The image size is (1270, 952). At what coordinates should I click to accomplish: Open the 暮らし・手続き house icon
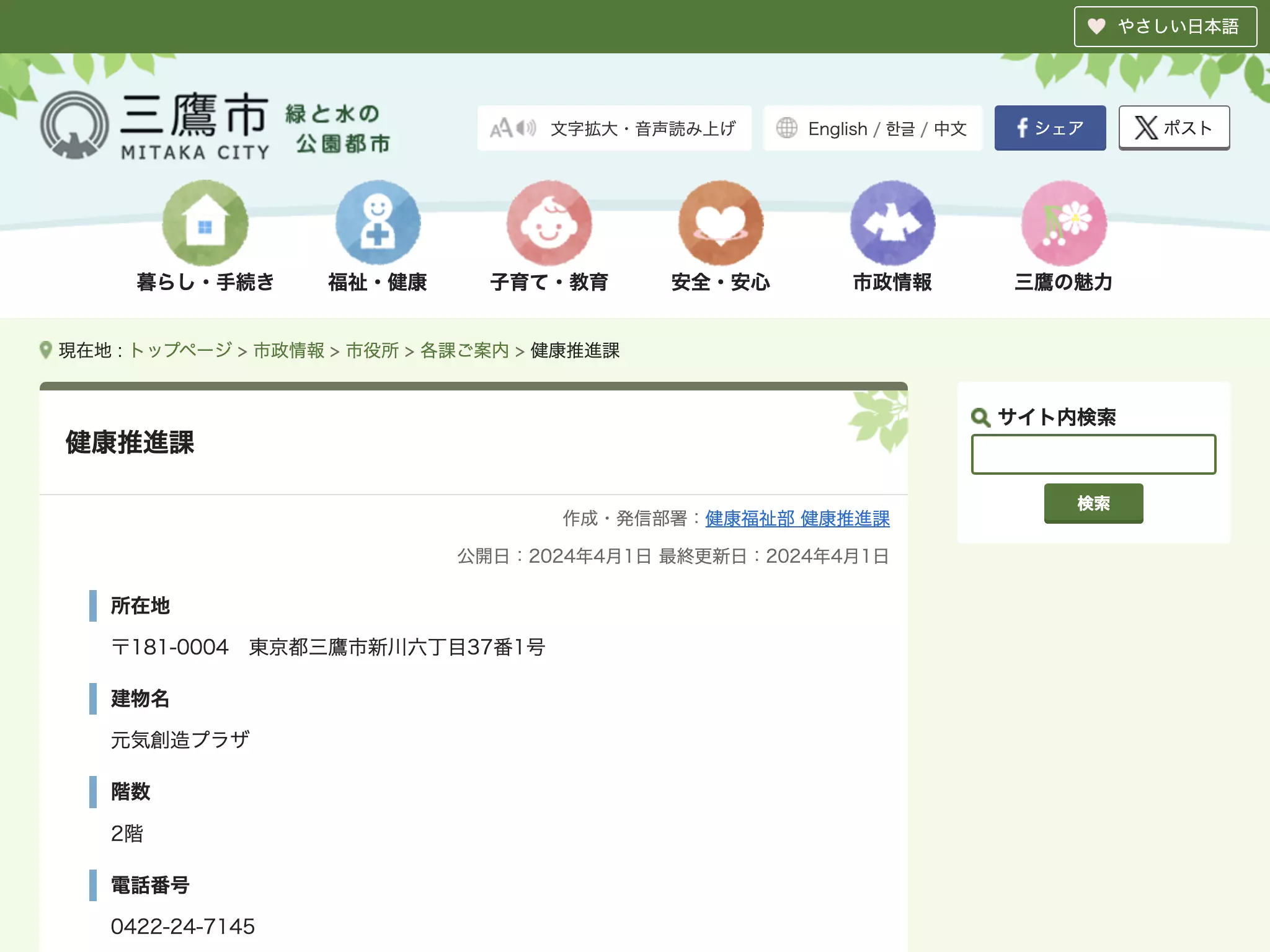click(x=205, y=223)
